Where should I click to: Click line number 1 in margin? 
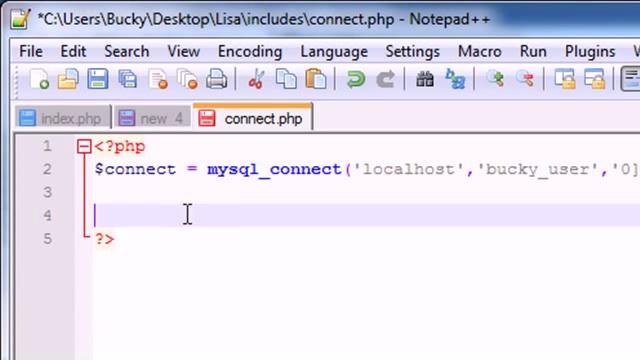(47, 146)
